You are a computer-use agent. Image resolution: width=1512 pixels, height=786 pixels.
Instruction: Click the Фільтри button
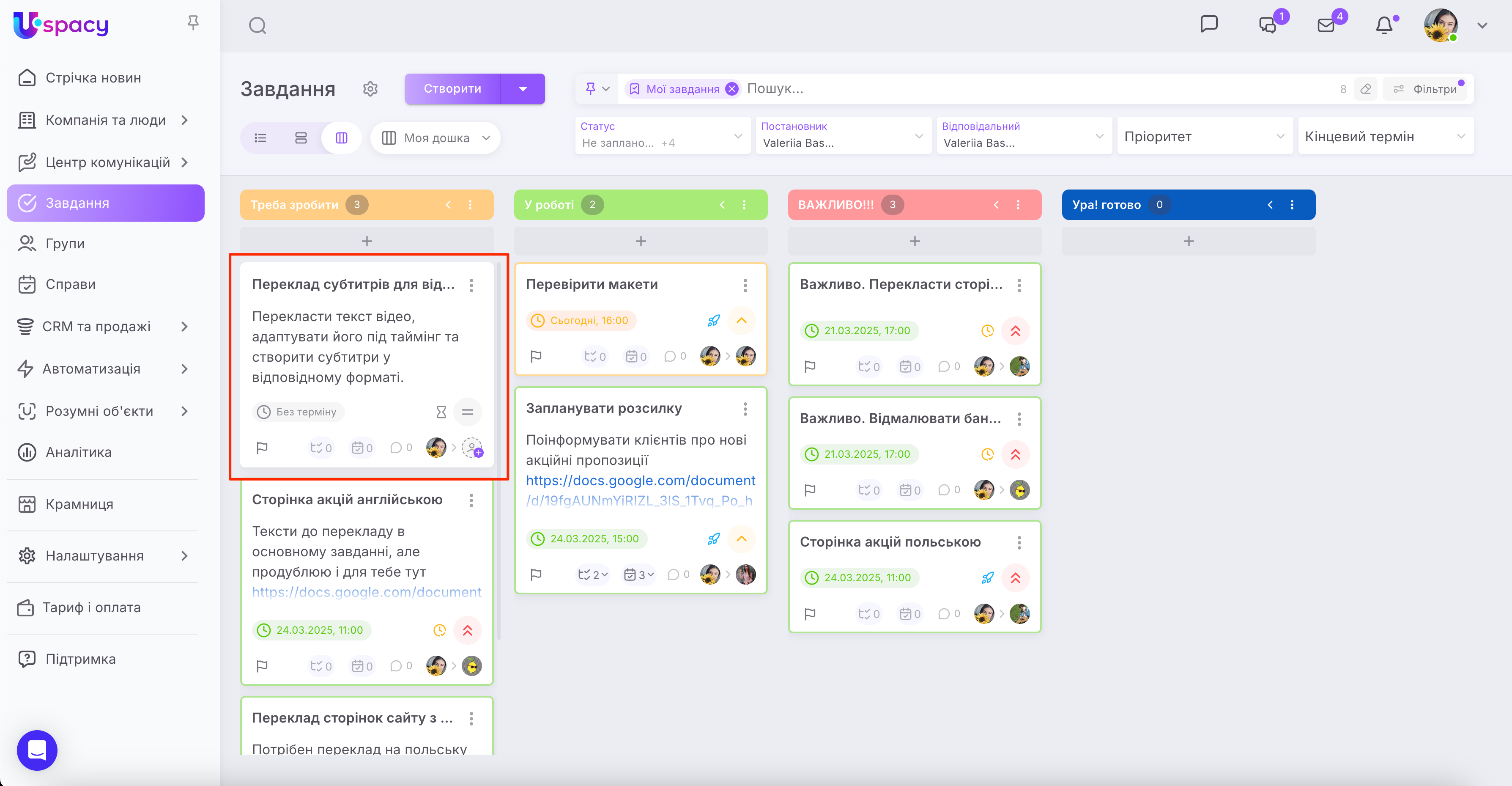tap(1427, 89)
